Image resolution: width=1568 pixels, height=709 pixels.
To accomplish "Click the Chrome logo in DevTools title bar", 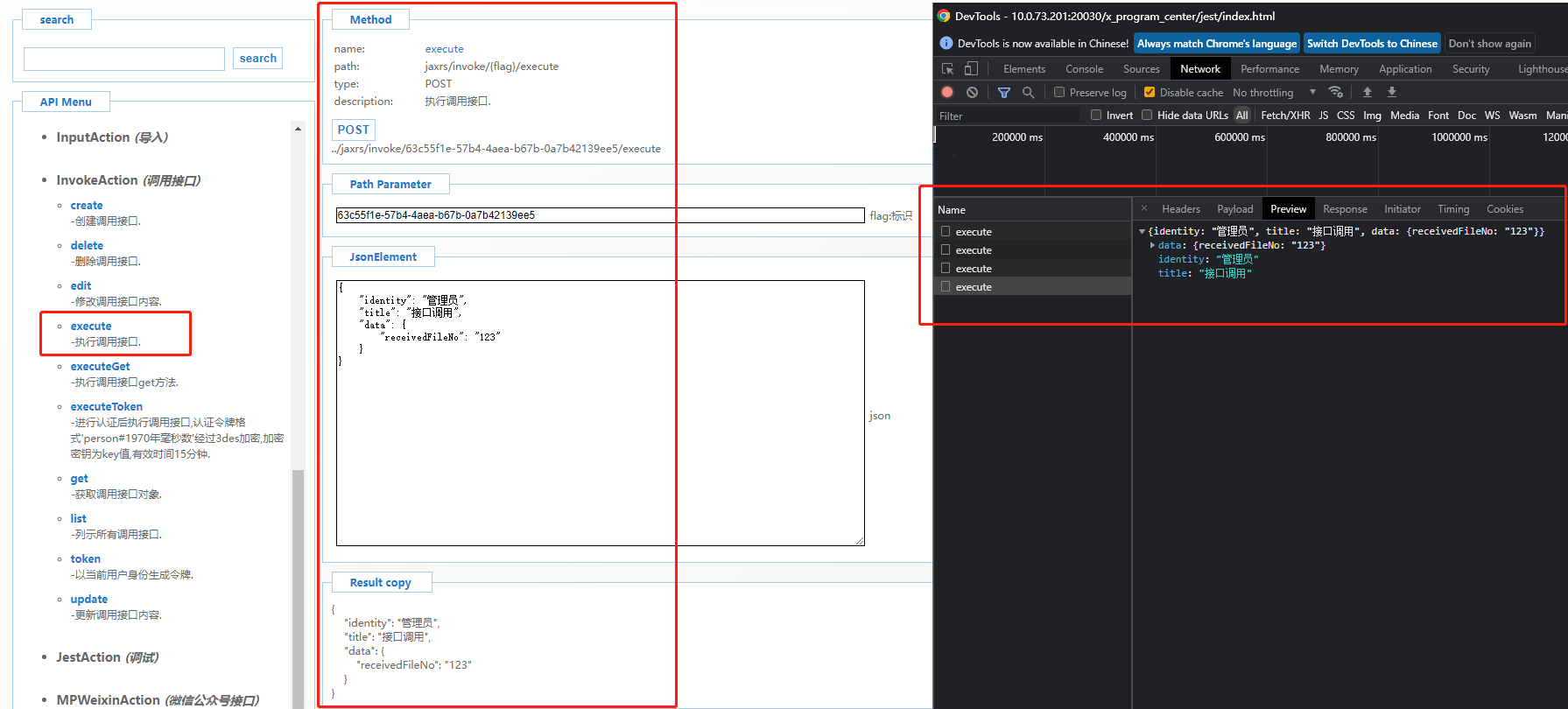I will 944,16.
